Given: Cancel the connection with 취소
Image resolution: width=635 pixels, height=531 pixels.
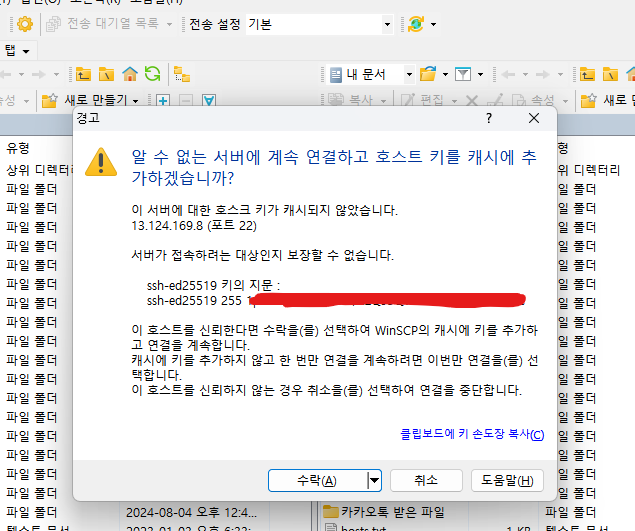Looking at the screenshot, I should pyautogui.click(x=426, y=480).
